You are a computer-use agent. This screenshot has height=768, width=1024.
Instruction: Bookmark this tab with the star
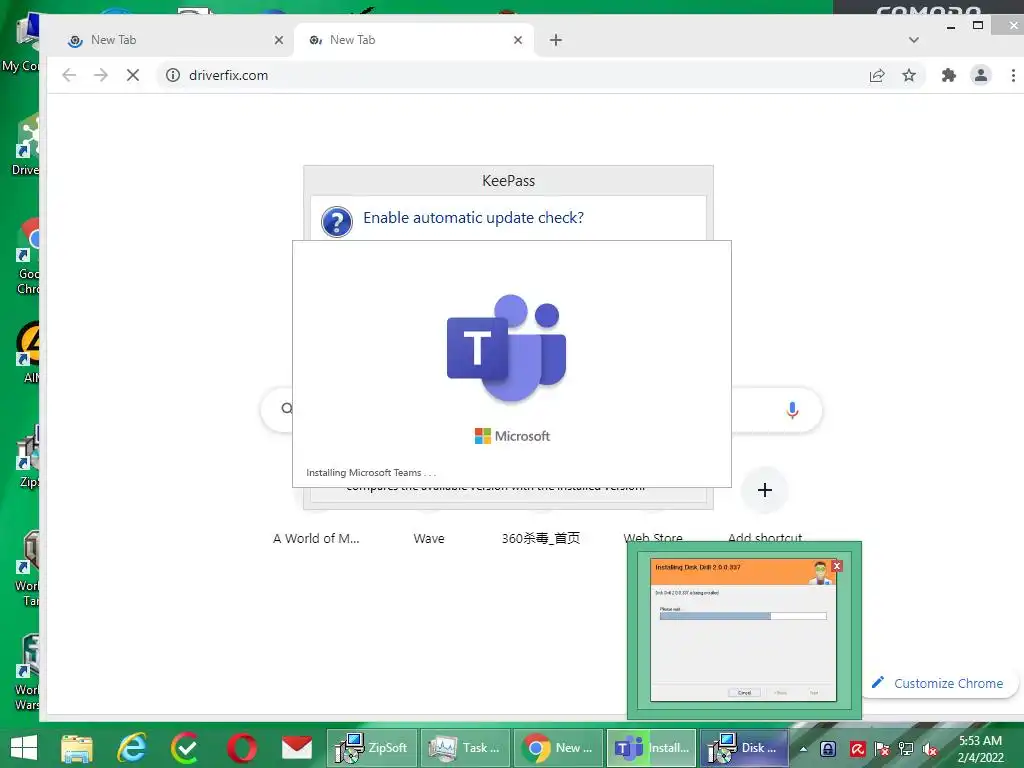[x=908, y=76]
